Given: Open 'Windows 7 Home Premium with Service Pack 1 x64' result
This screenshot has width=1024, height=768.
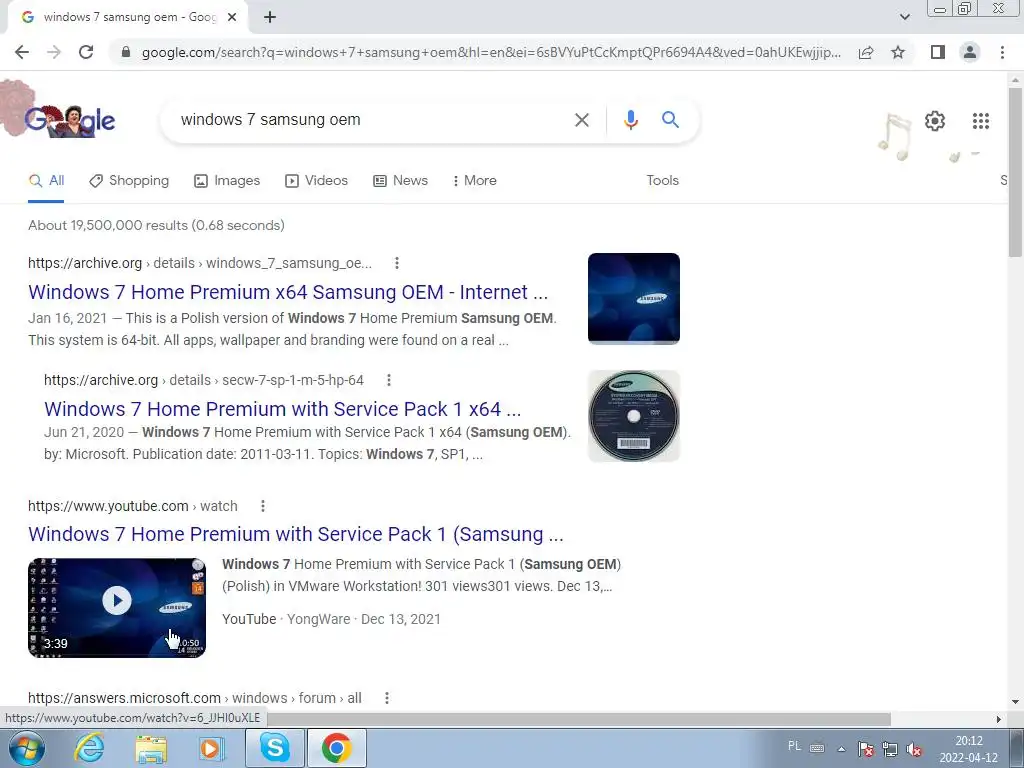Looking at the screenshot, I should pos(283,409).
